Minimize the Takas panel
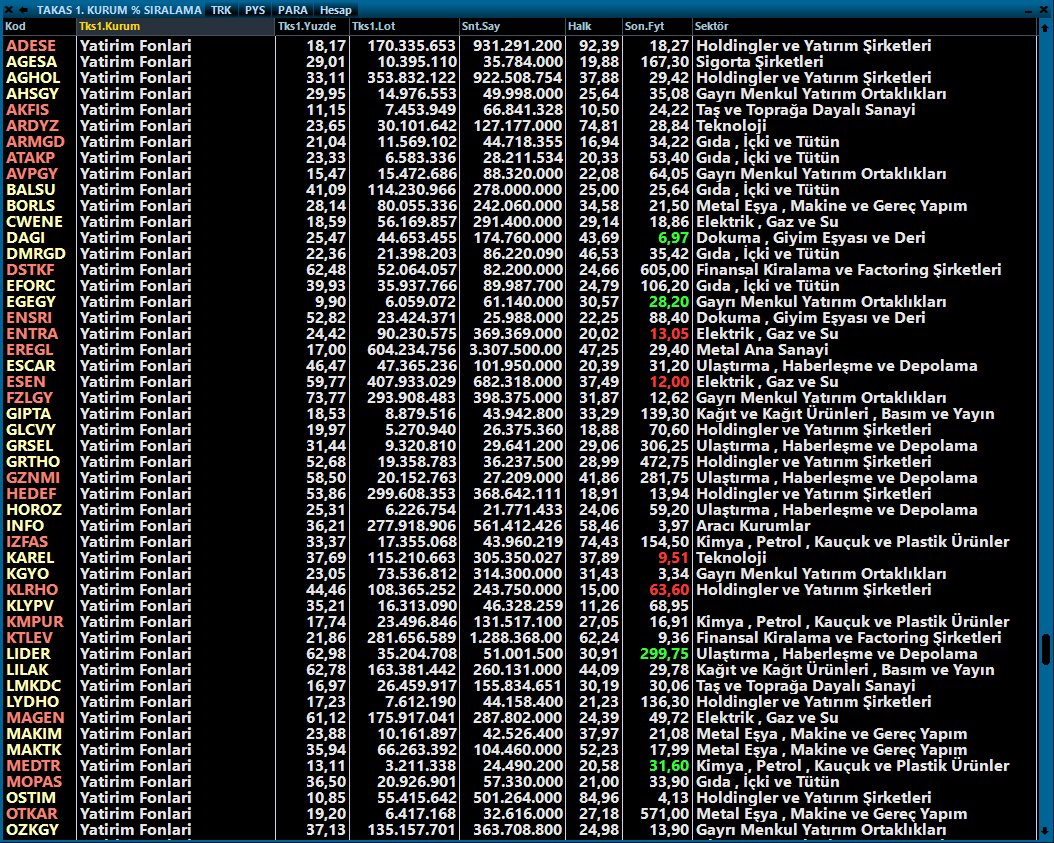Screen dimensions: 1054x843 tap(1028, 10)
